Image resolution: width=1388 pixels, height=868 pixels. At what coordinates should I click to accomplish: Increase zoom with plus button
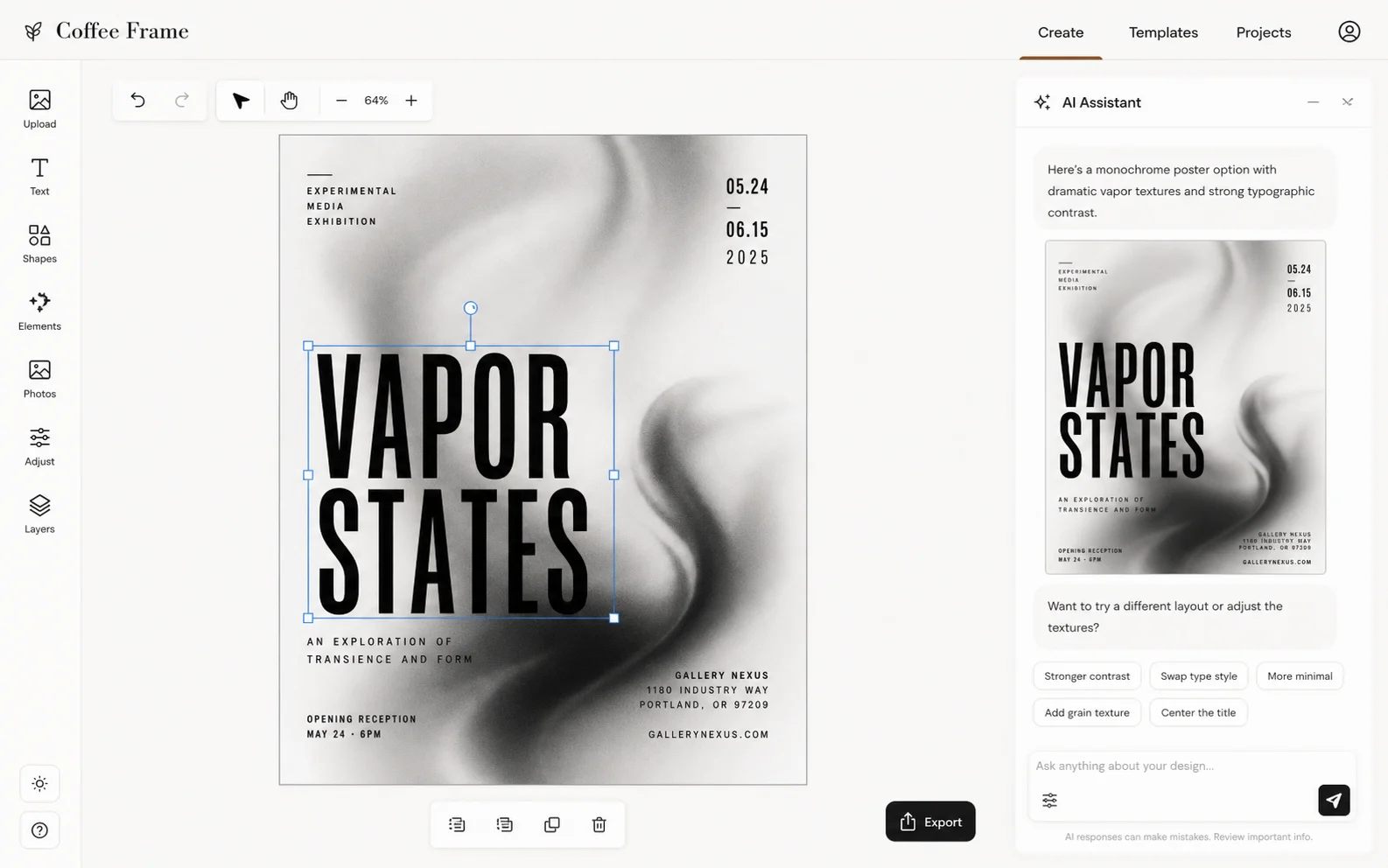[x=410, y=100]
